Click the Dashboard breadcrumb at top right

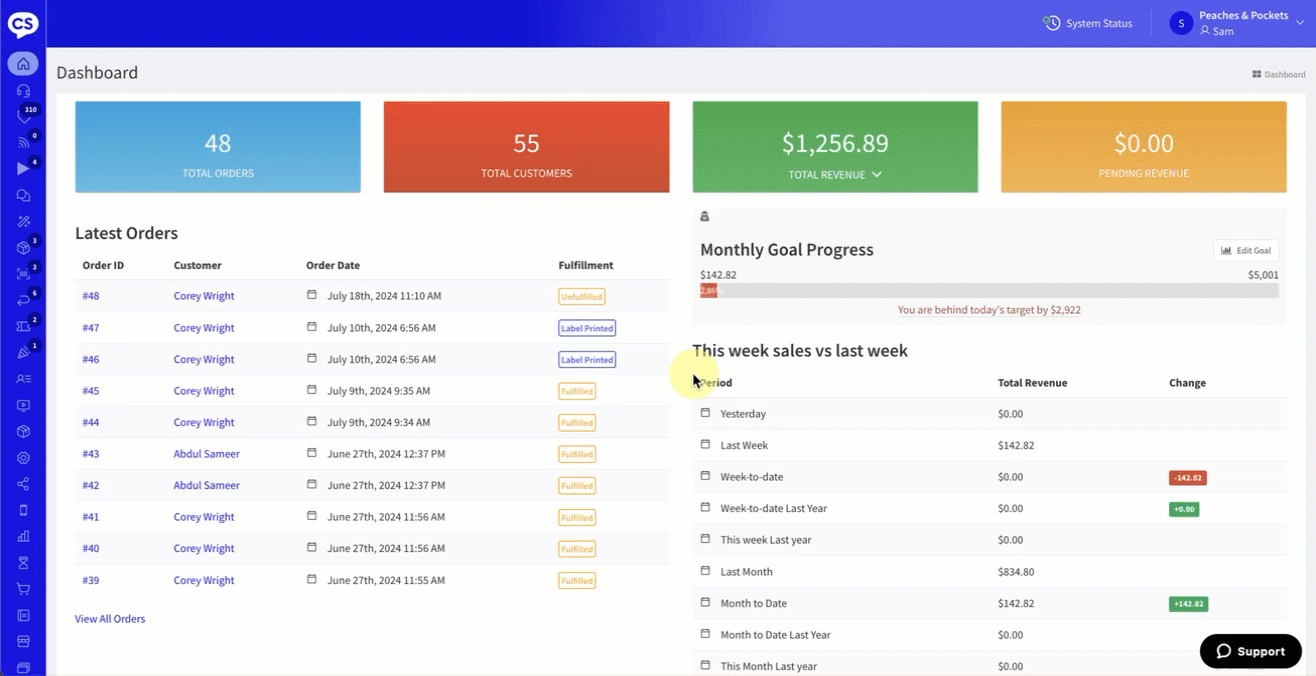pos(1278,74)
